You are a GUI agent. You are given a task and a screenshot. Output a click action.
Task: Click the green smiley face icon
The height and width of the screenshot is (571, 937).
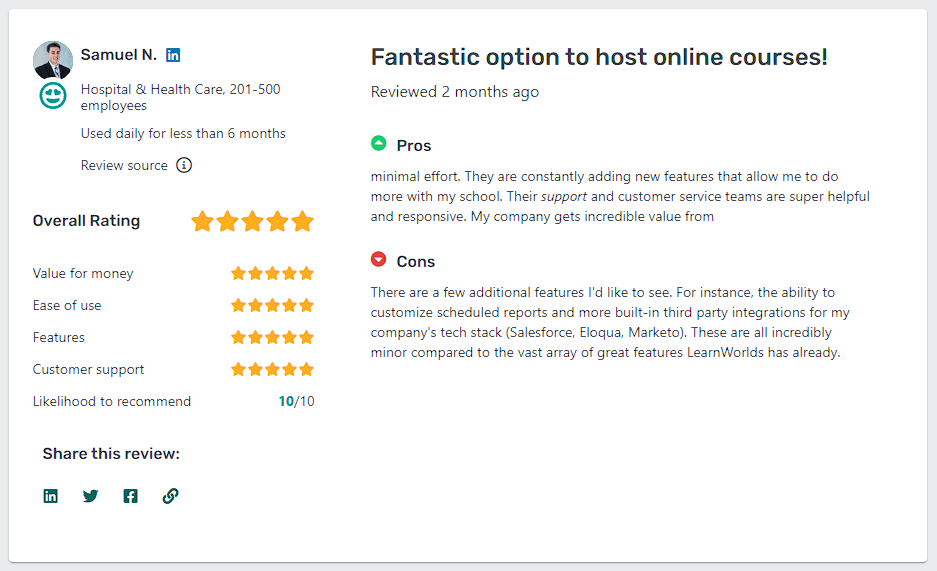pyautogui.click(x=53, y=96)
